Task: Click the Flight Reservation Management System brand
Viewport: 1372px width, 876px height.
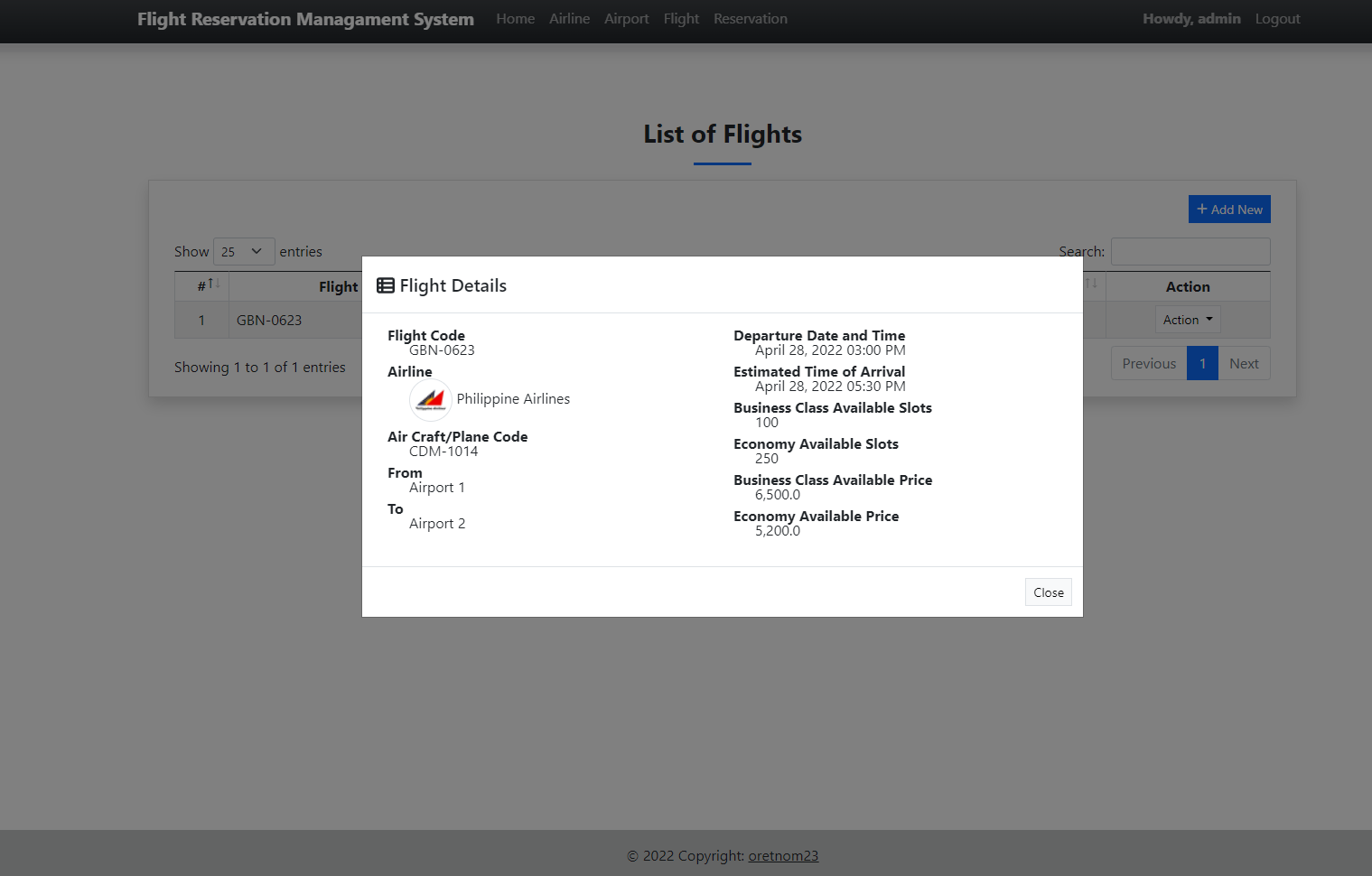Action: click(x=305, y=19)
